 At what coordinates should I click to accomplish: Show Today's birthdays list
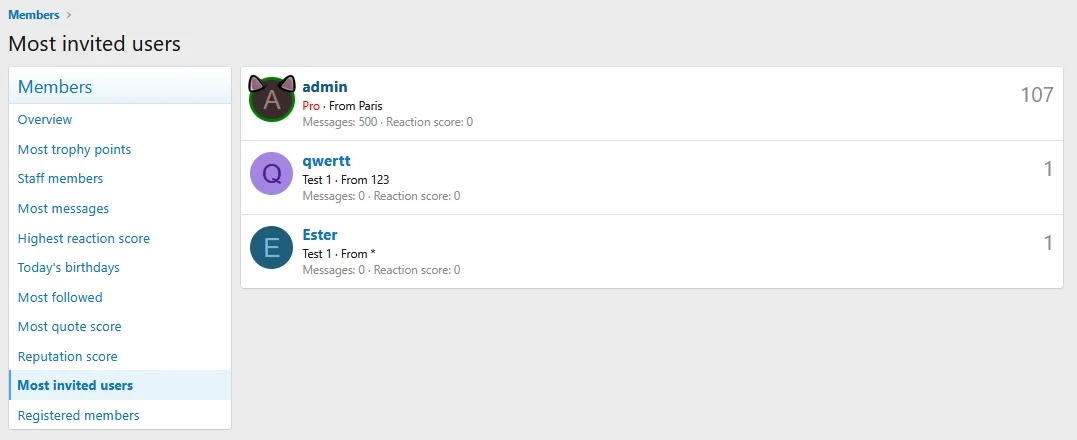coord(68,268)
